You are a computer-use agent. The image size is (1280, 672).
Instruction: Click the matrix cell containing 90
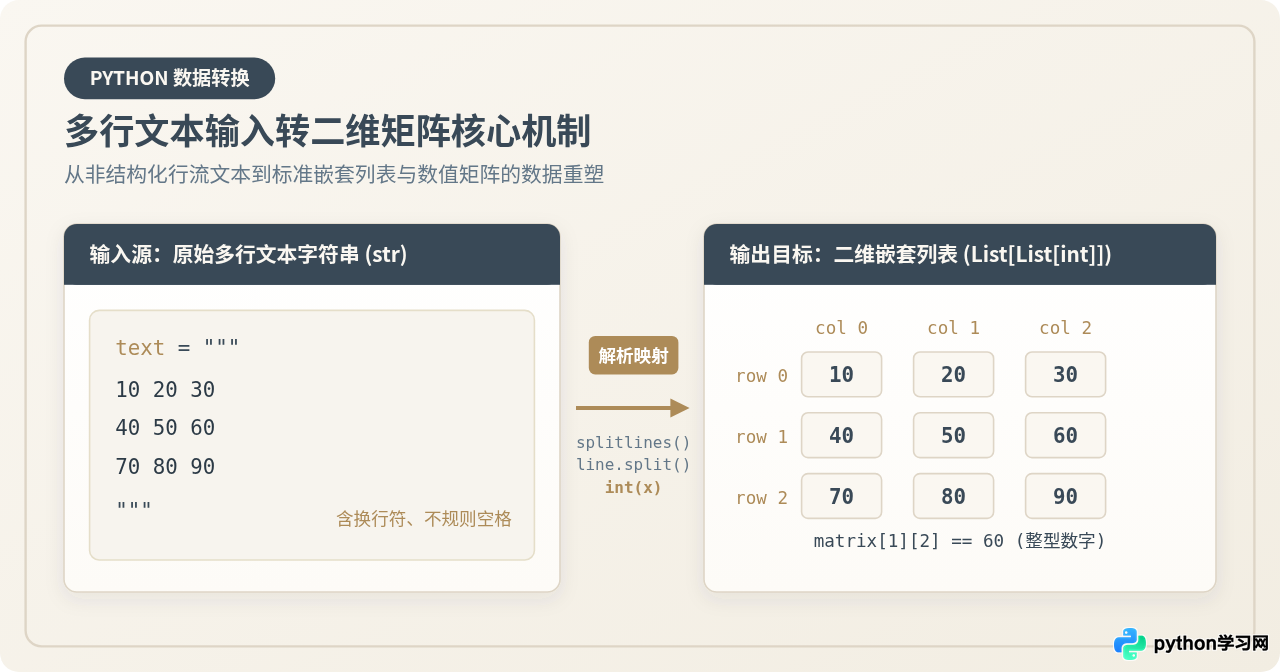coord(1065,496)
